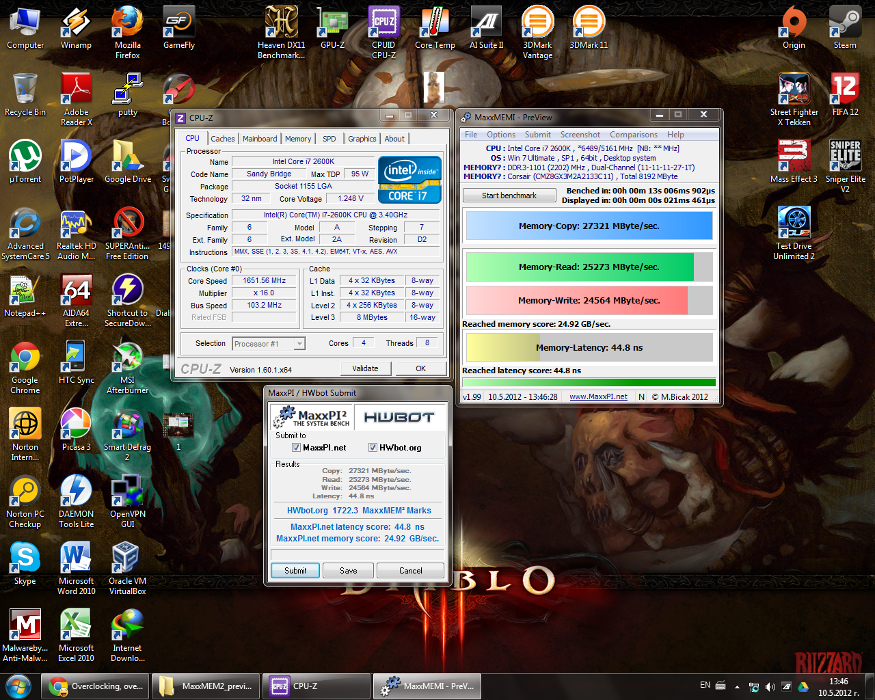Open SPD tab in CPU-Z
The height and width of the screenshot is (700, 875).
tap(329, 138)
